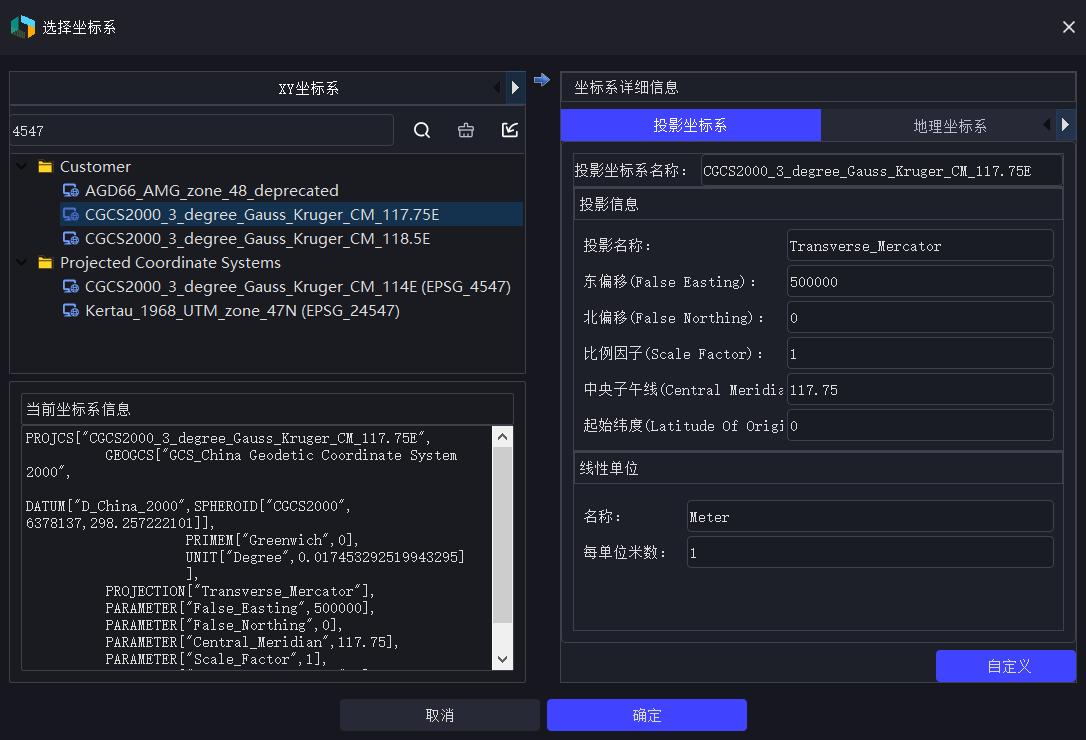
Task: Click the 东偏移(False Easting) label
Action: pos(670,282)
